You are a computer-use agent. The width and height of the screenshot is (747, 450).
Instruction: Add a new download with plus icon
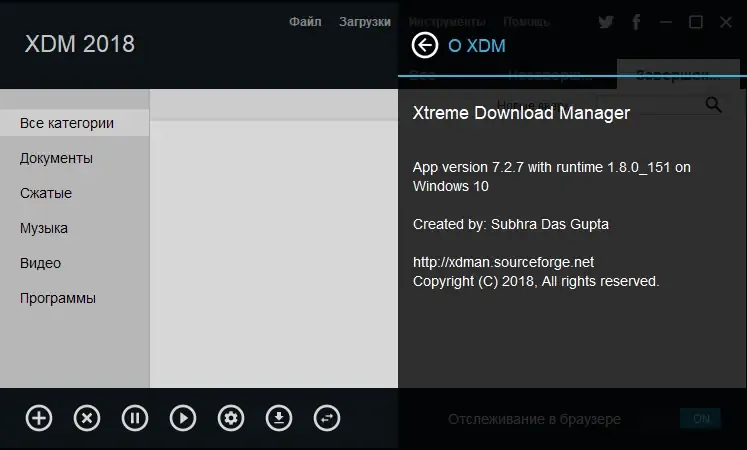39,418
